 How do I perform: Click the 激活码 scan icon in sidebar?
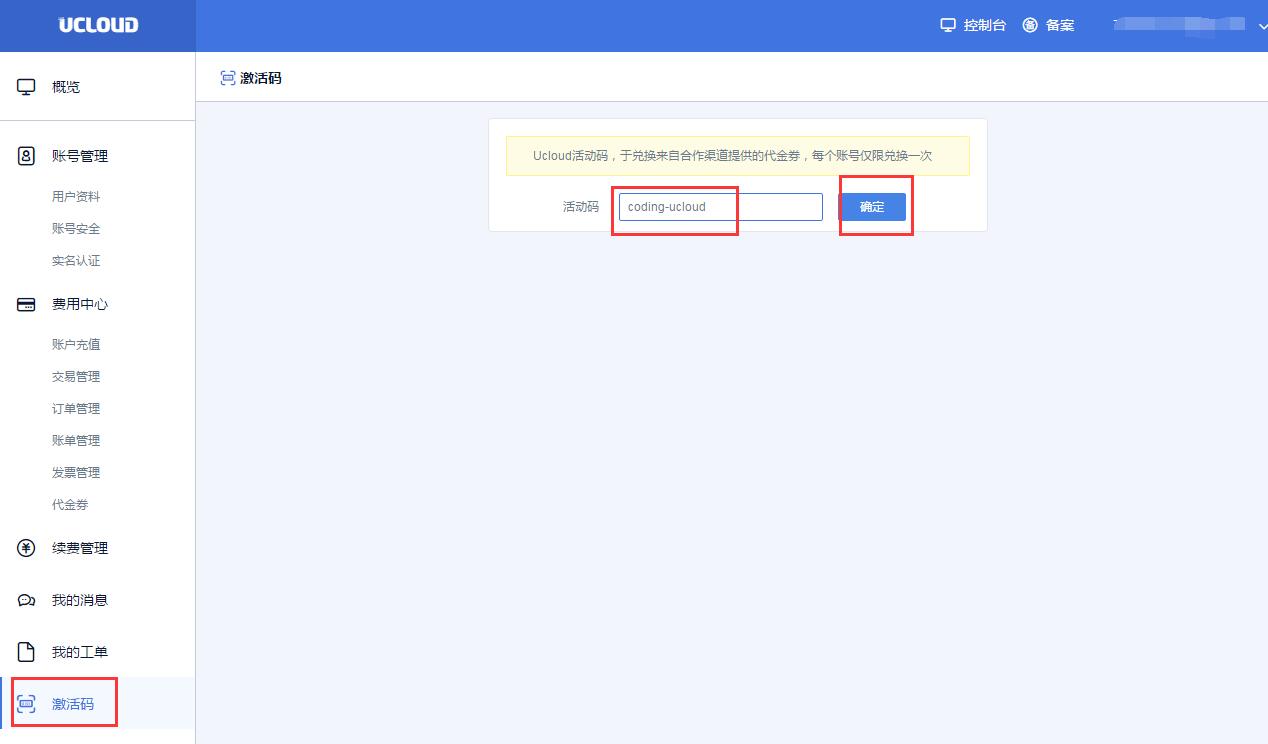click(27, 704)
